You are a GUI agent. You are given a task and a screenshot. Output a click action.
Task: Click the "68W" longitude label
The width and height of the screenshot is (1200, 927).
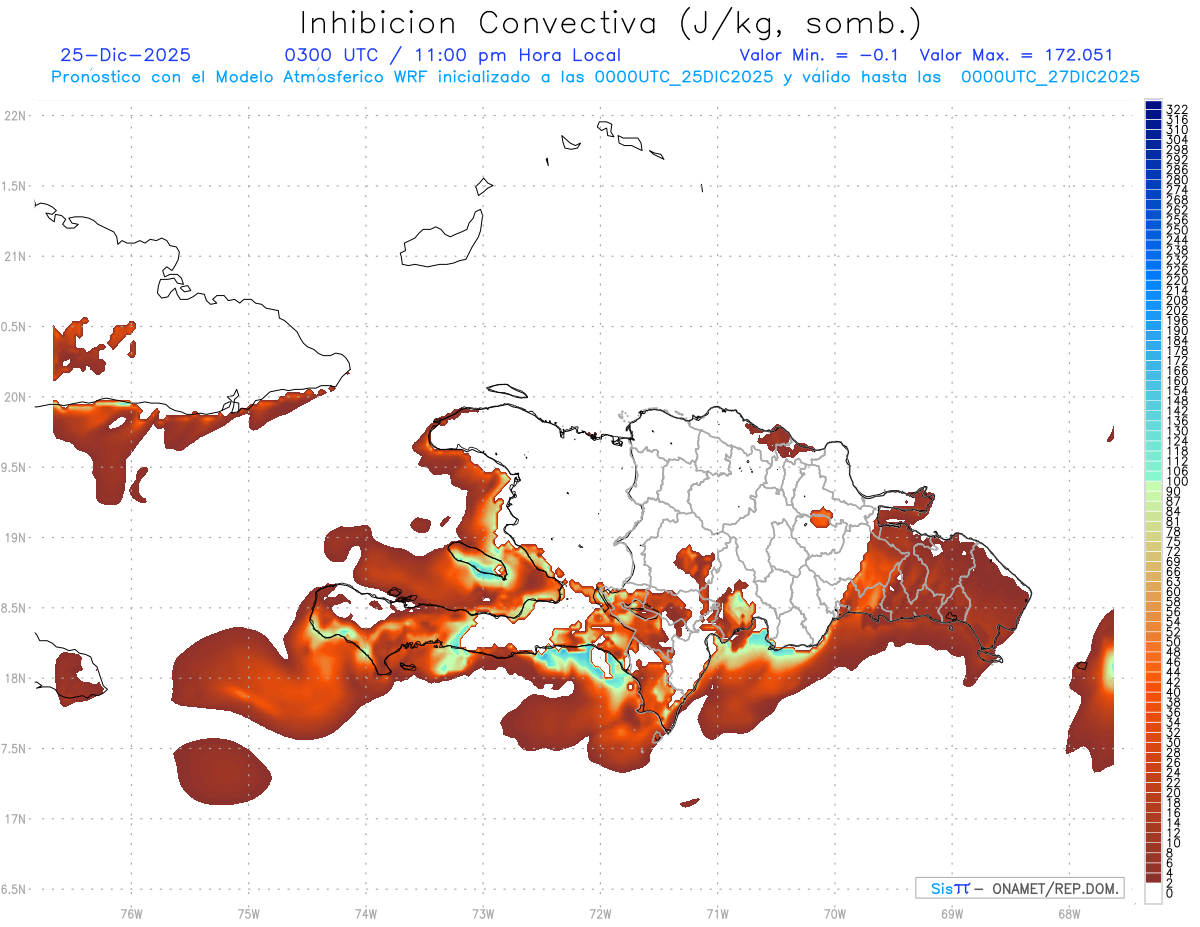1068,912
